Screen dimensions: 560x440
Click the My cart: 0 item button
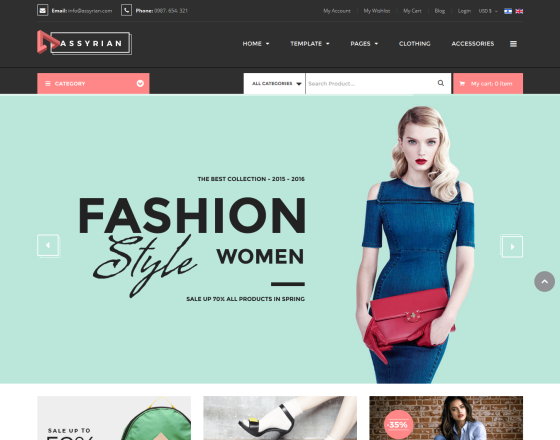click(488, 84)
